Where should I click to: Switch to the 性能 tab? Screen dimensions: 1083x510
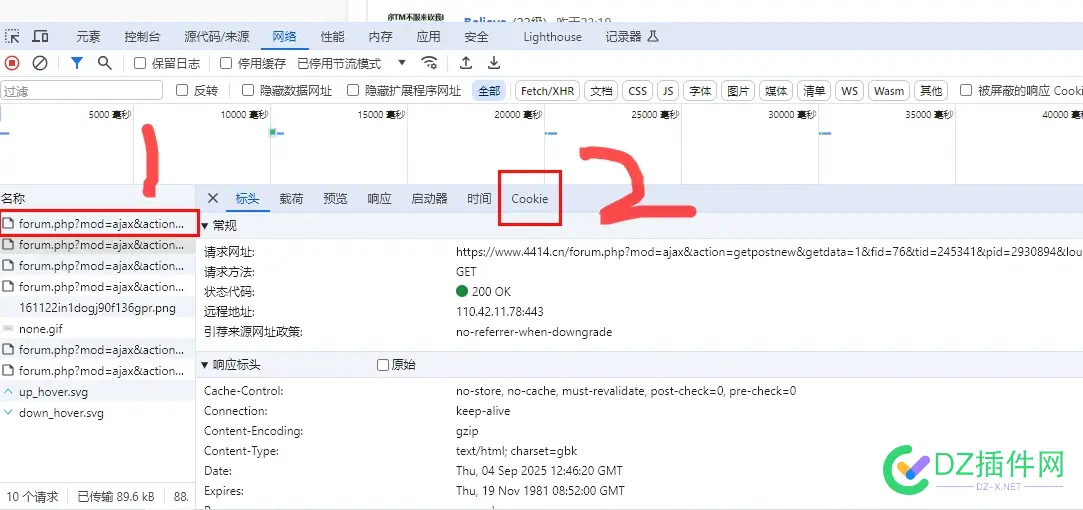click(x=333, y=37)
